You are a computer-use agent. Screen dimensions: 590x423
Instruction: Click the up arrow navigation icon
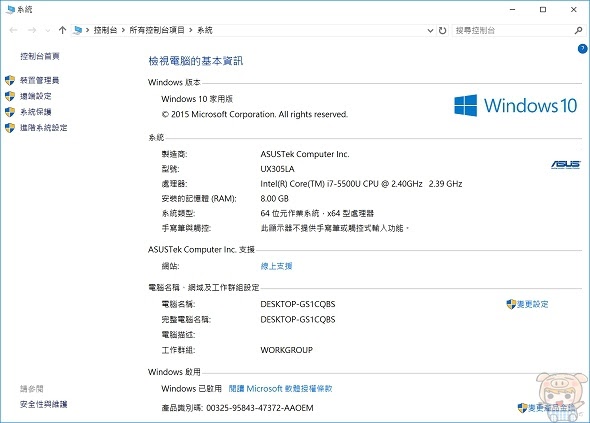click(x=62, y=30)
